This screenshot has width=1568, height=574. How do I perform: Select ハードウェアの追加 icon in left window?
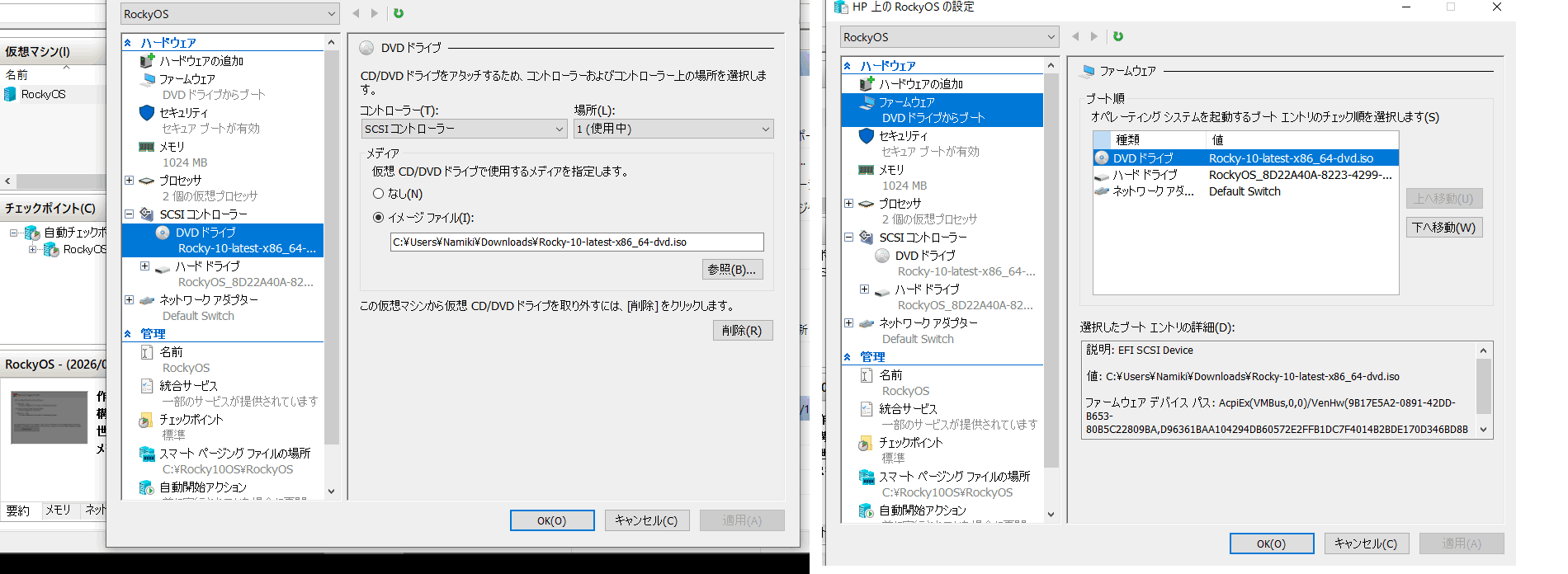(x=147, y=61)
